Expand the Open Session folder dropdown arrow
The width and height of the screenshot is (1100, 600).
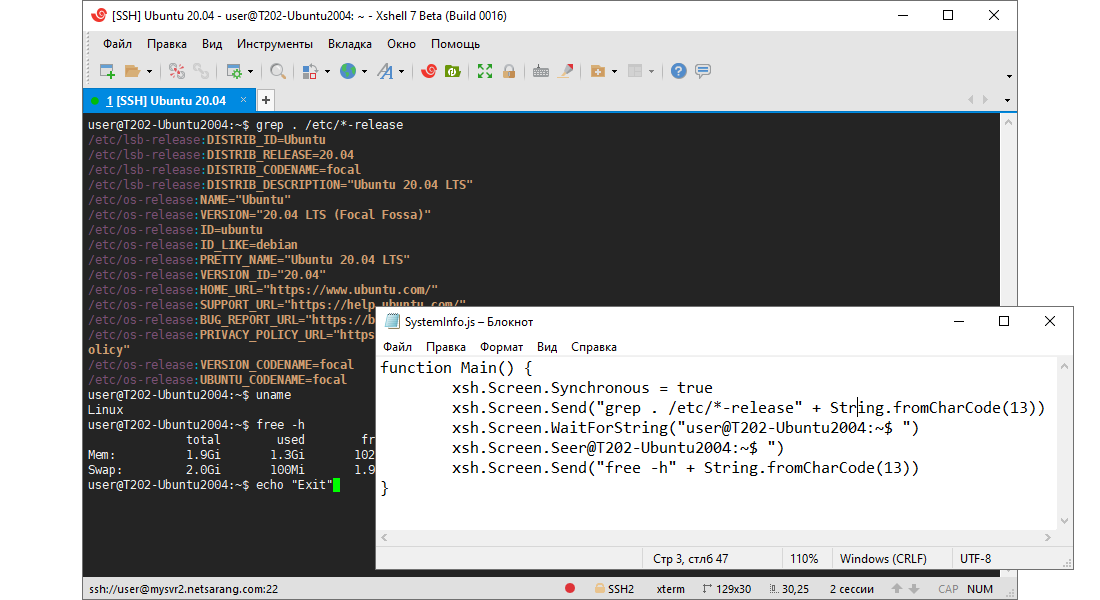click(149, 72)
